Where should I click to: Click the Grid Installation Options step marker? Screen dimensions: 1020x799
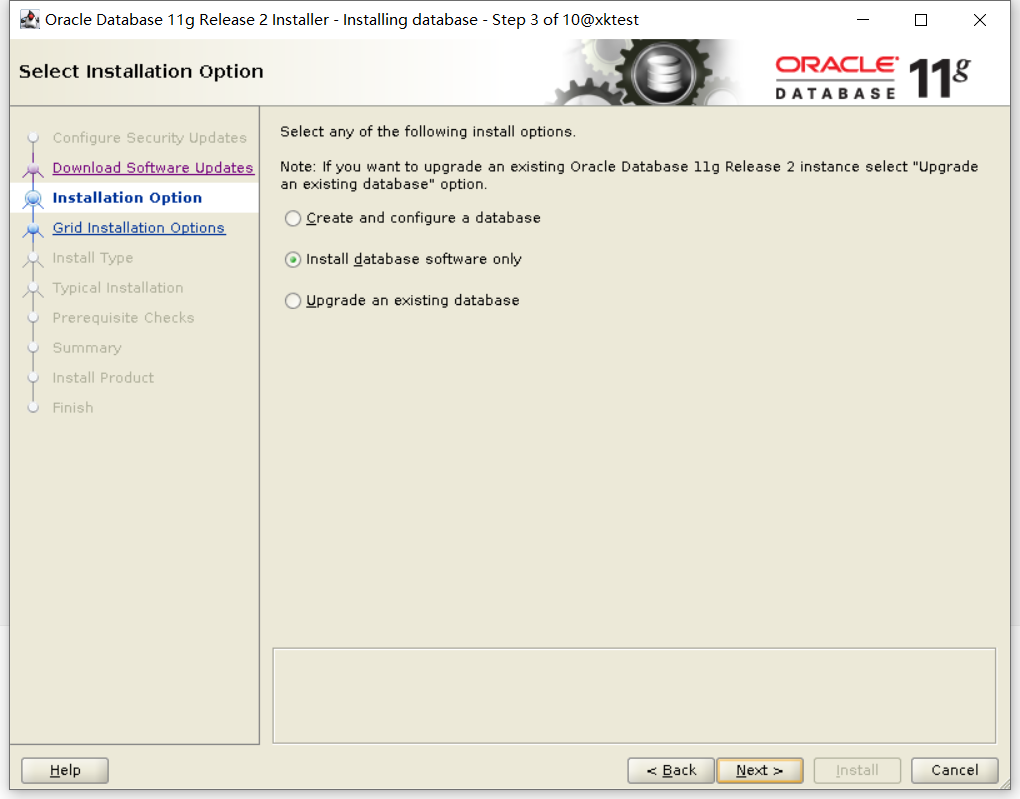(33, 229)
